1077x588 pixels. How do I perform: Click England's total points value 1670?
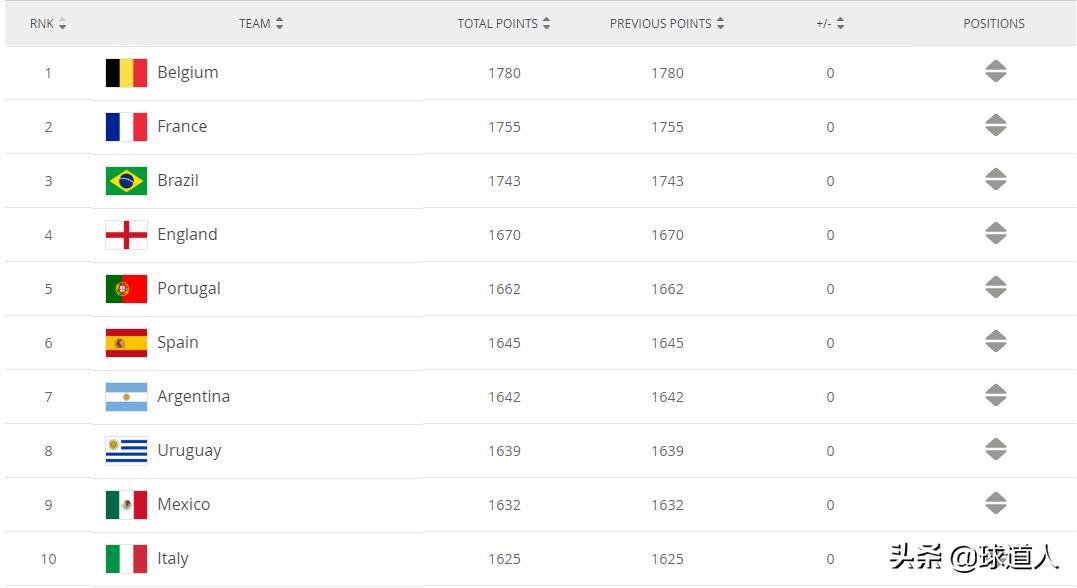click(x=504, y=235)
